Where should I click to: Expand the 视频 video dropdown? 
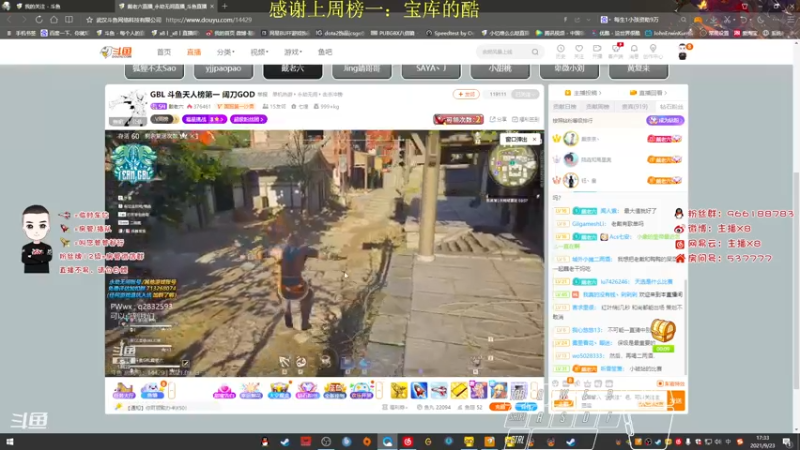pyautogui.click(x=259, y=52)
